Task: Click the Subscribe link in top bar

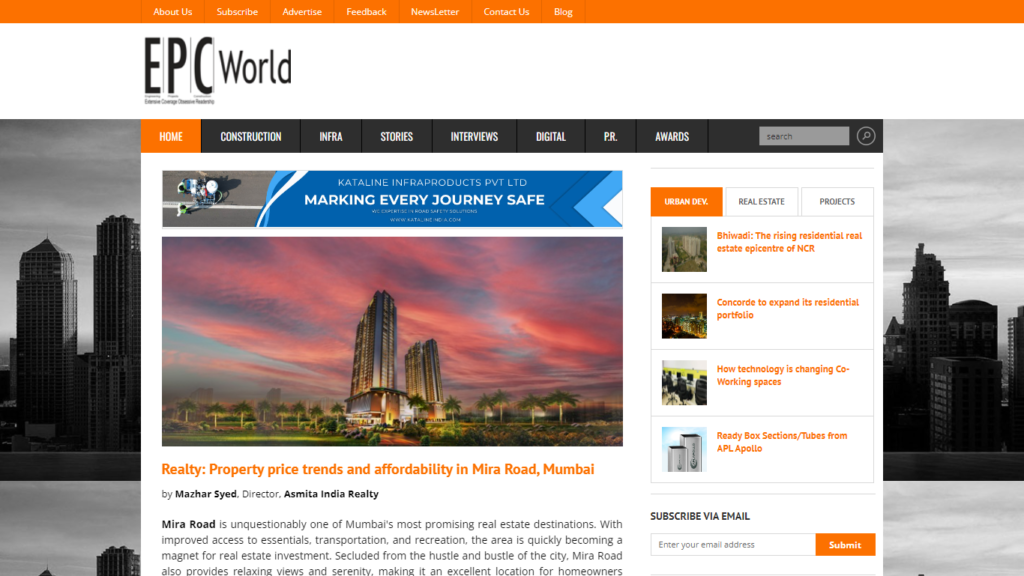Action: pyautogui.click(x=237, y=12)
